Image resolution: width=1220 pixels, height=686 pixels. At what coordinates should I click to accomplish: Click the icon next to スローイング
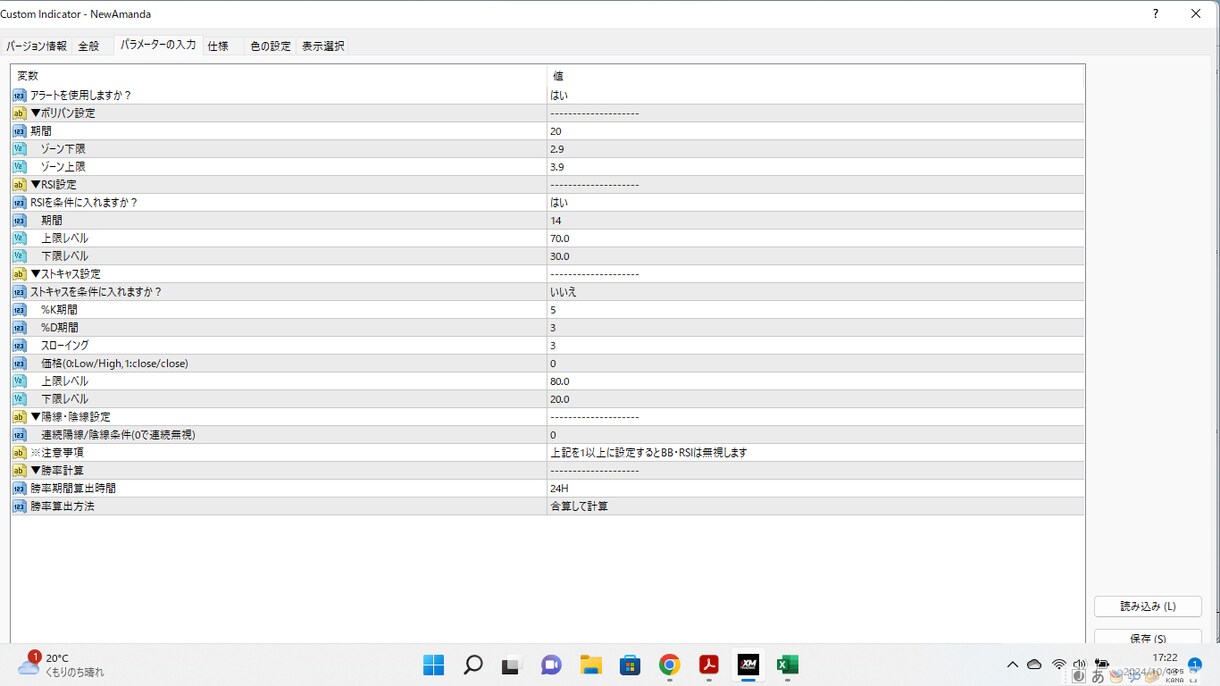point(19,346)
